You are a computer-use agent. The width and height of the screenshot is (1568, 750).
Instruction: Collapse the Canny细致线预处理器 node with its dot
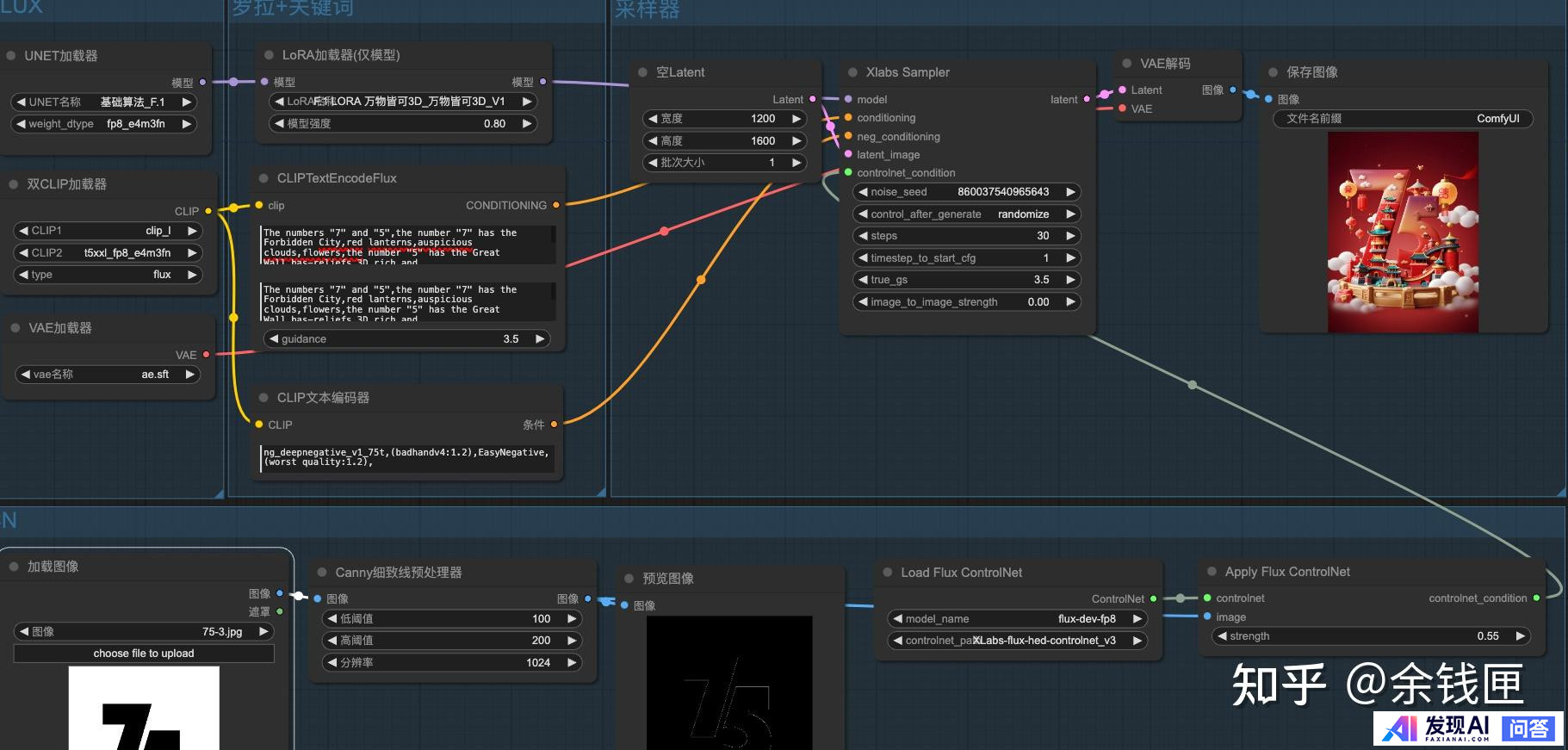(322, 573)
